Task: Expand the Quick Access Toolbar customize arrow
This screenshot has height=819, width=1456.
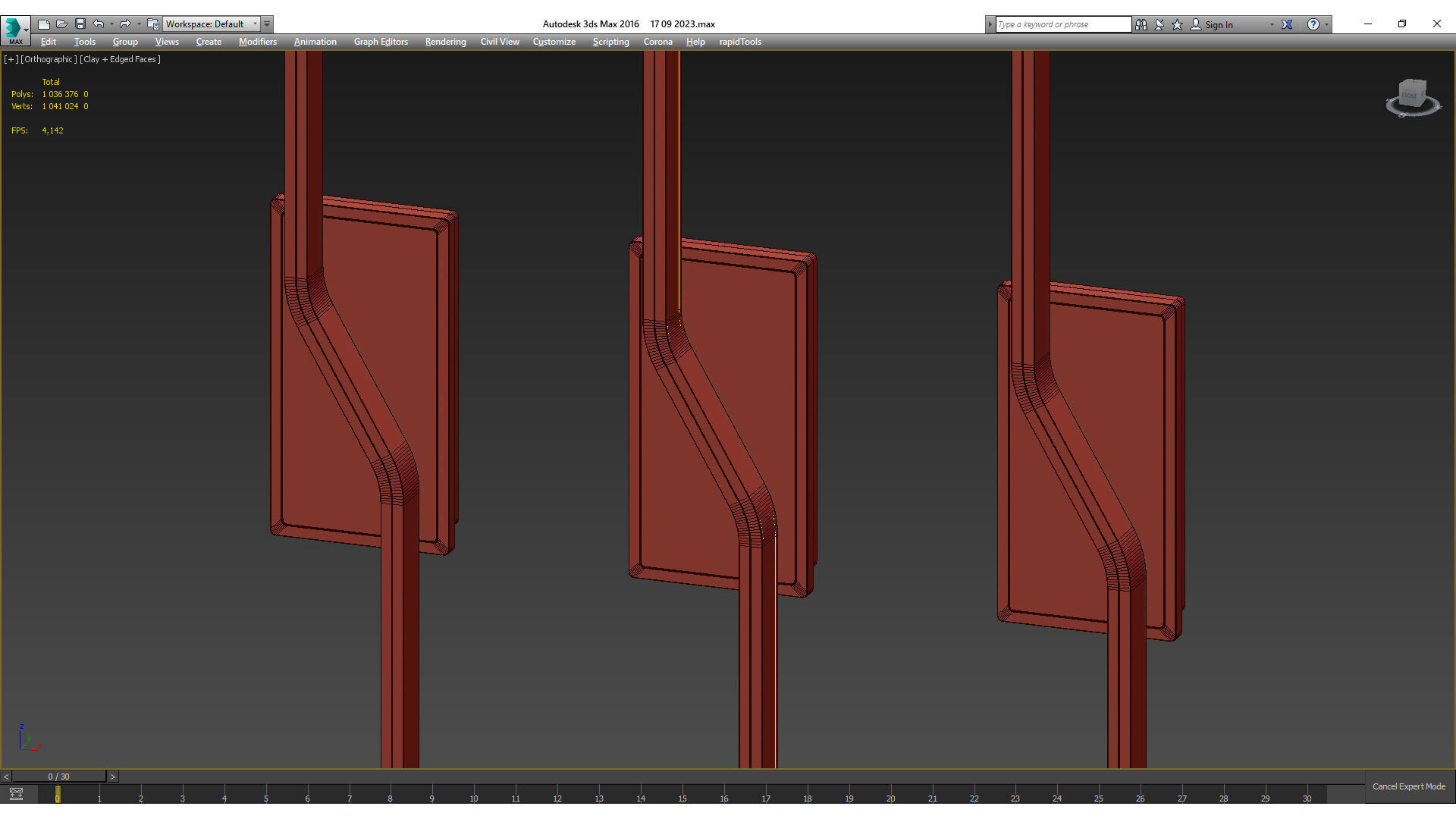Action: (267, 24)
